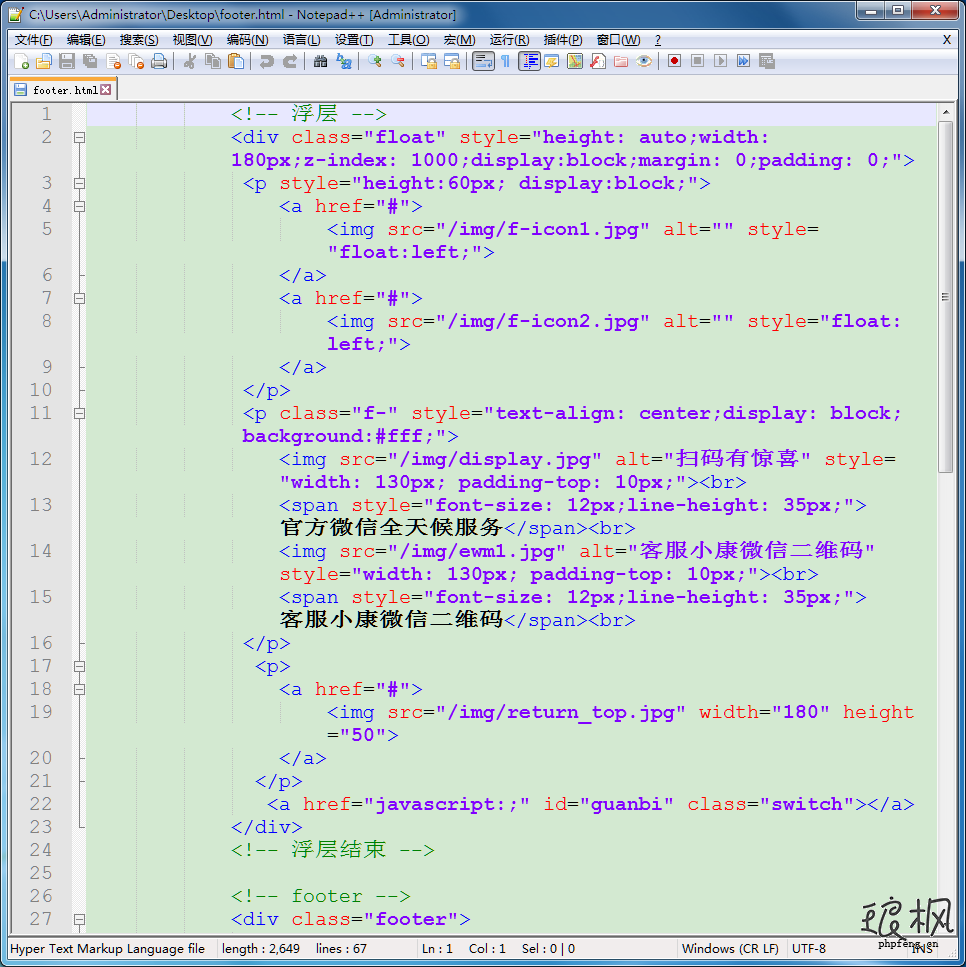Image resolution: width=966 pixels, height=967 pixels.
Task: Click the Save floppy disk icon
Action: point(67,61)
